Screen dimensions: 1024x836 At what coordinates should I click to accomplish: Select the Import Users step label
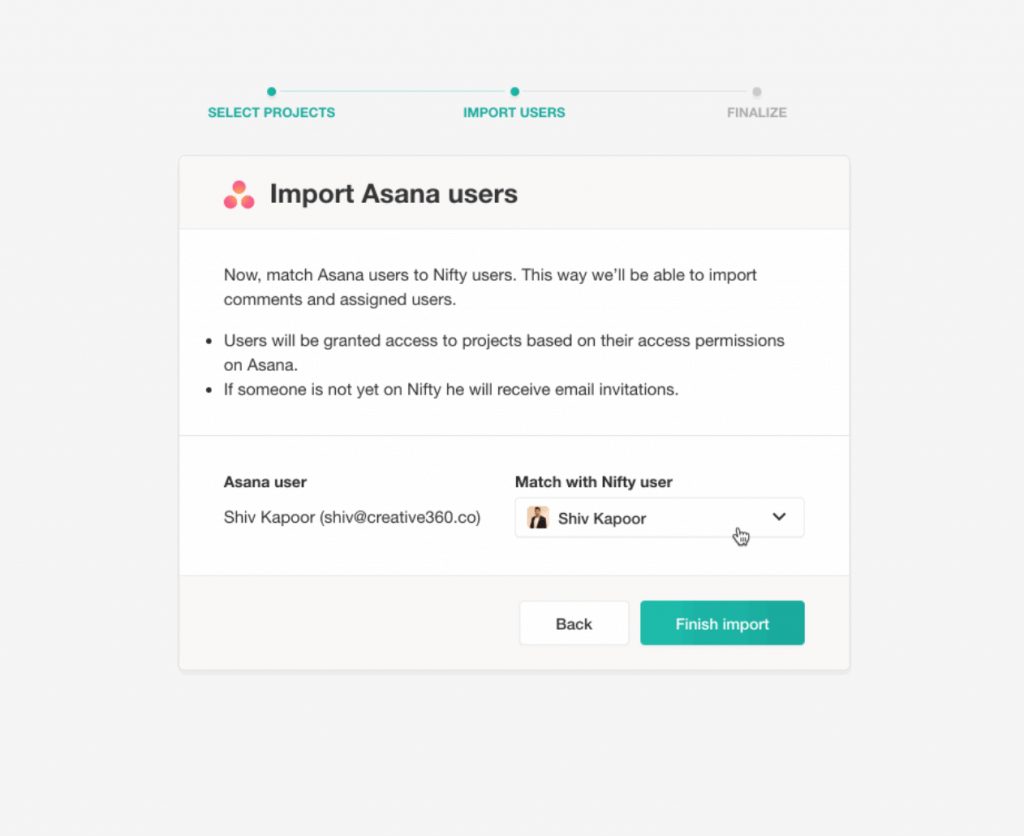click(x=514, y=112)
